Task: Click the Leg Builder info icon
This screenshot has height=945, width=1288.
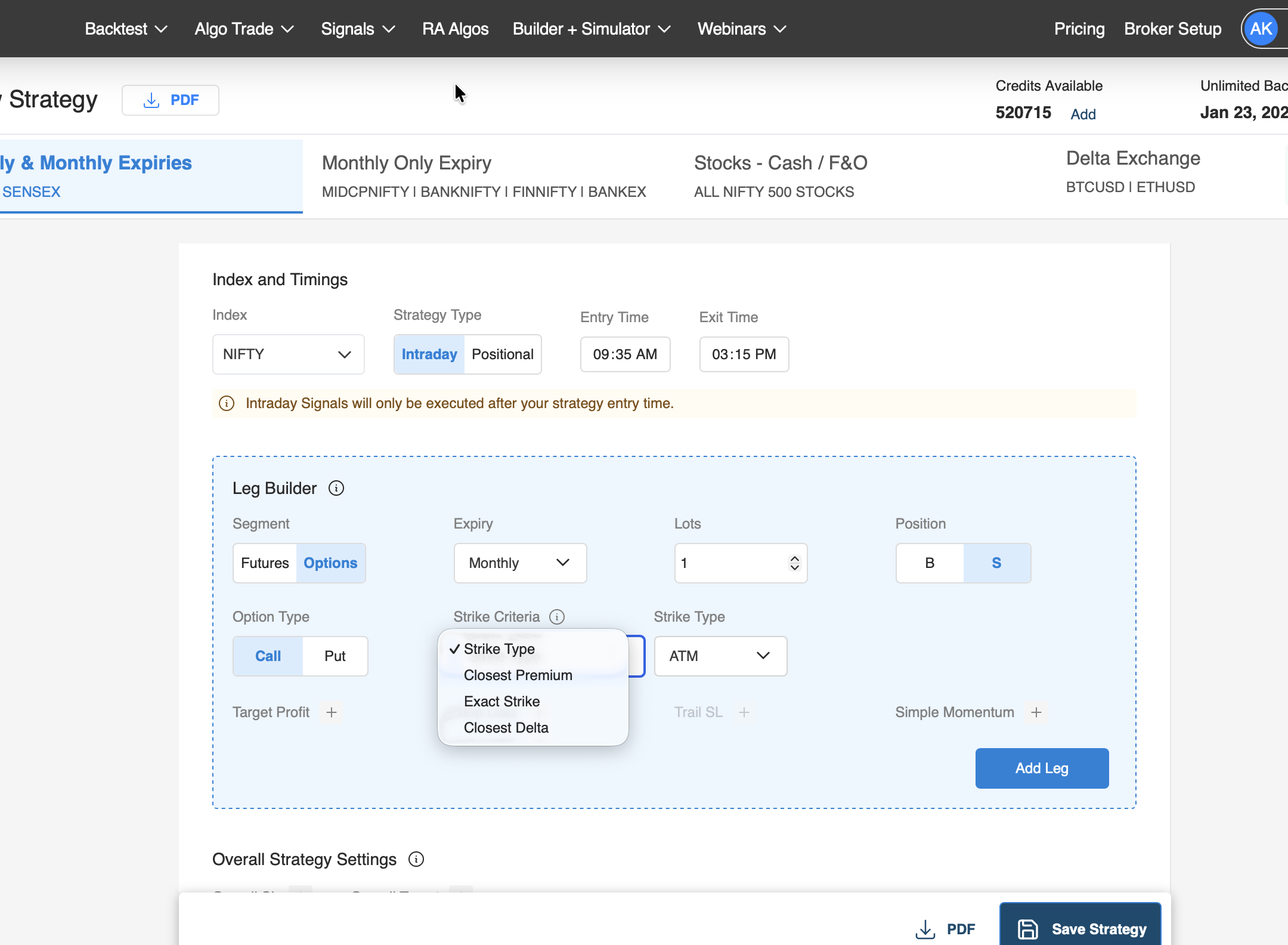Action: [336, 488]
